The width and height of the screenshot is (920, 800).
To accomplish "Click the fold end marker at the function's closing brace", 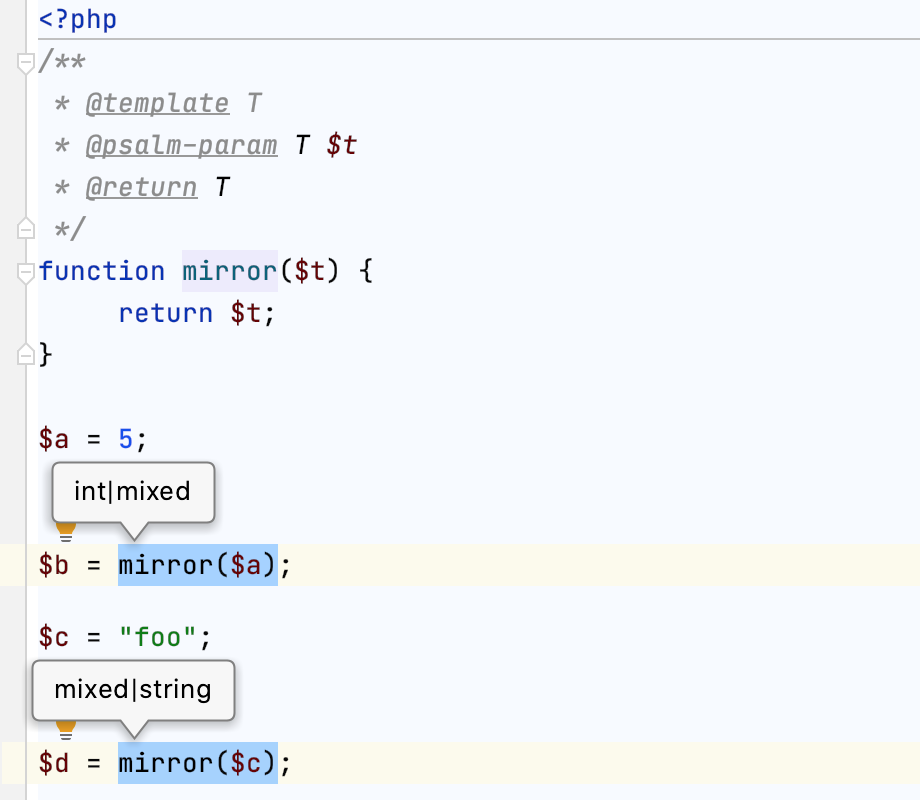I will [x=27, y=354].
